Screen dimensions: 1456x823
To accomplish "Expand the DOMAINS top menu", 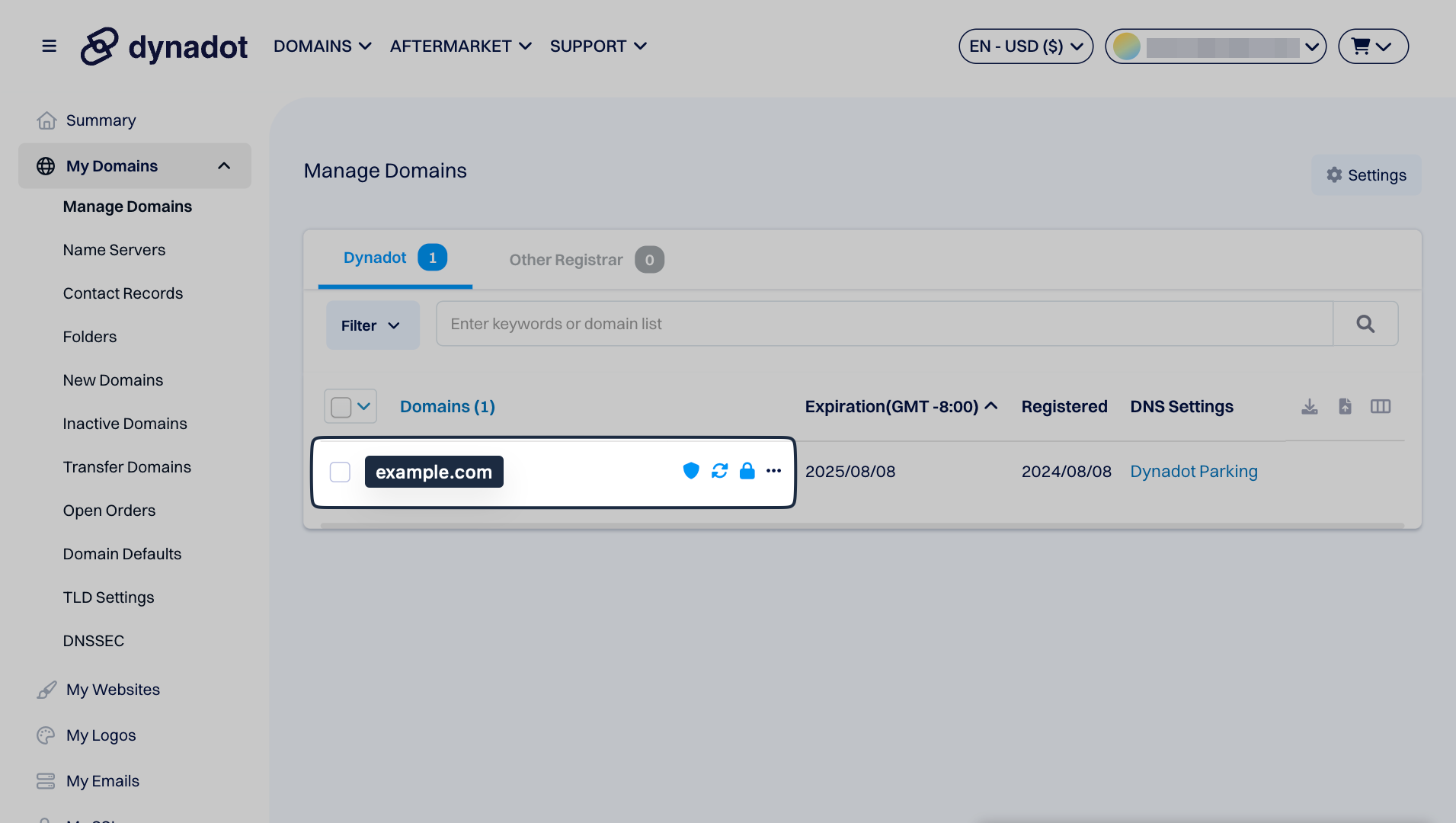I will (x=322, y=46).
